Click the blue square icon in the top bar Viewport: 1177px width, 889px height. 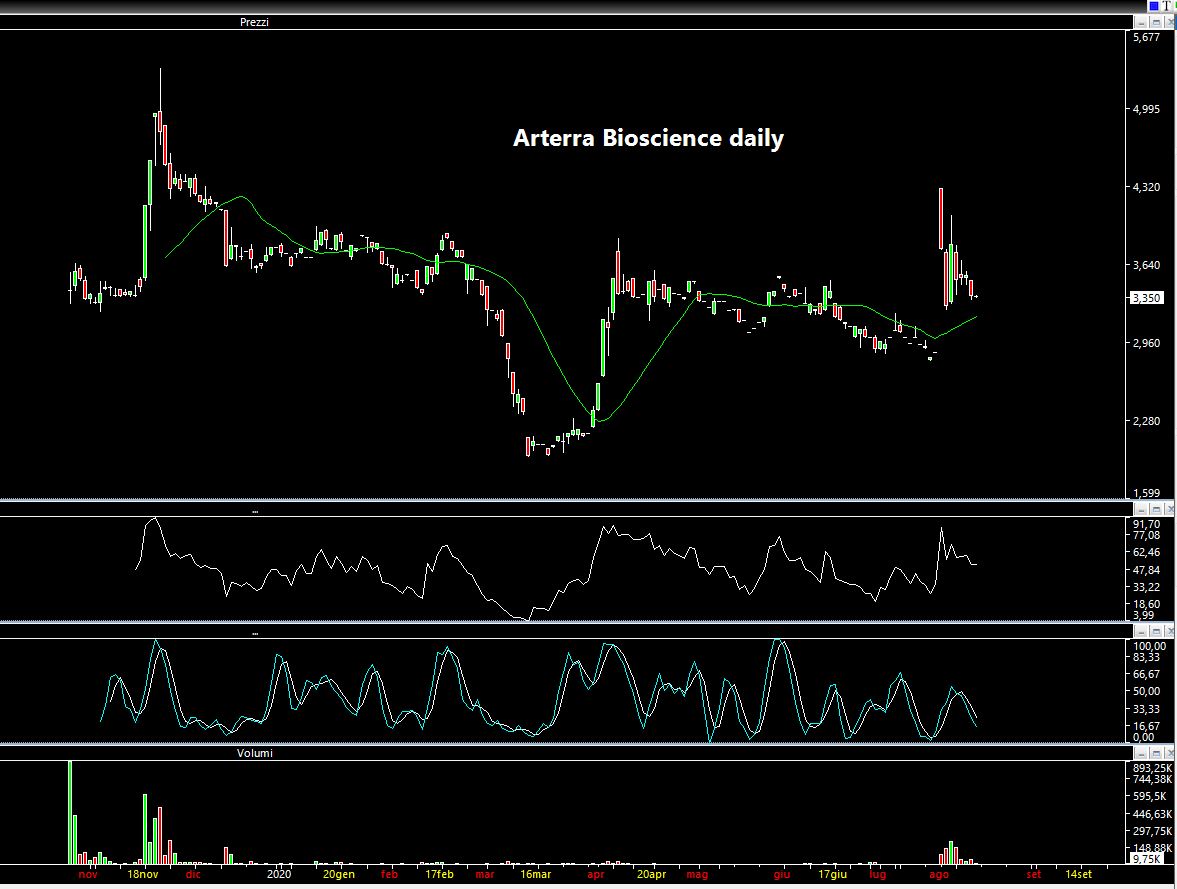point(1154,6)
